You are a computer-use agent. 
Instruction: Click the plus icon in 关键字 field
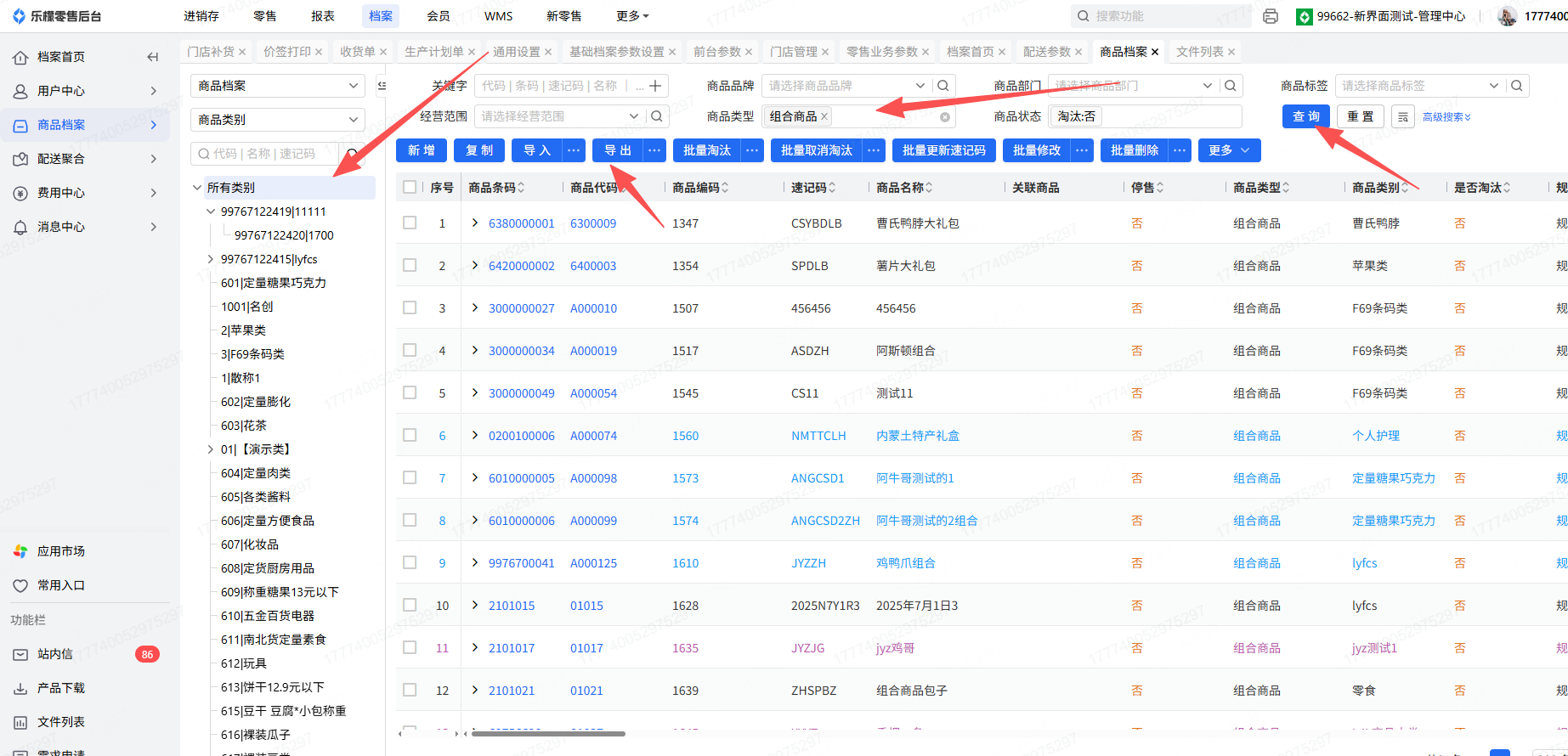coord(655,86)
